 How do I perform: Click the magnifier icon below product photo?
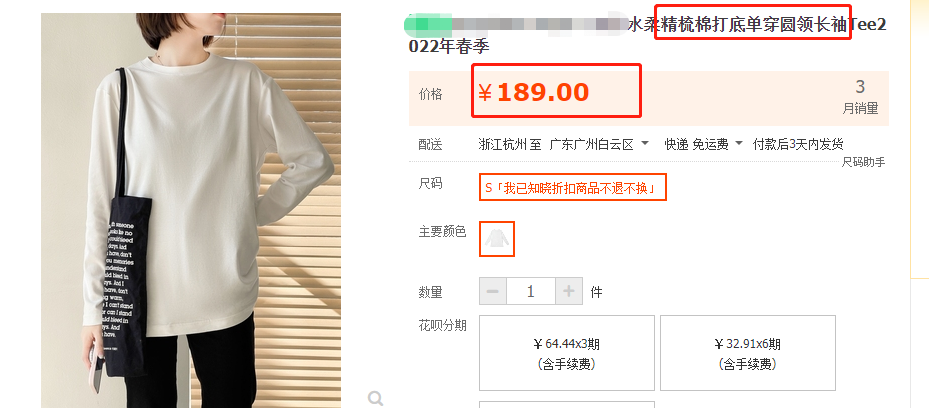coord(375,399)
